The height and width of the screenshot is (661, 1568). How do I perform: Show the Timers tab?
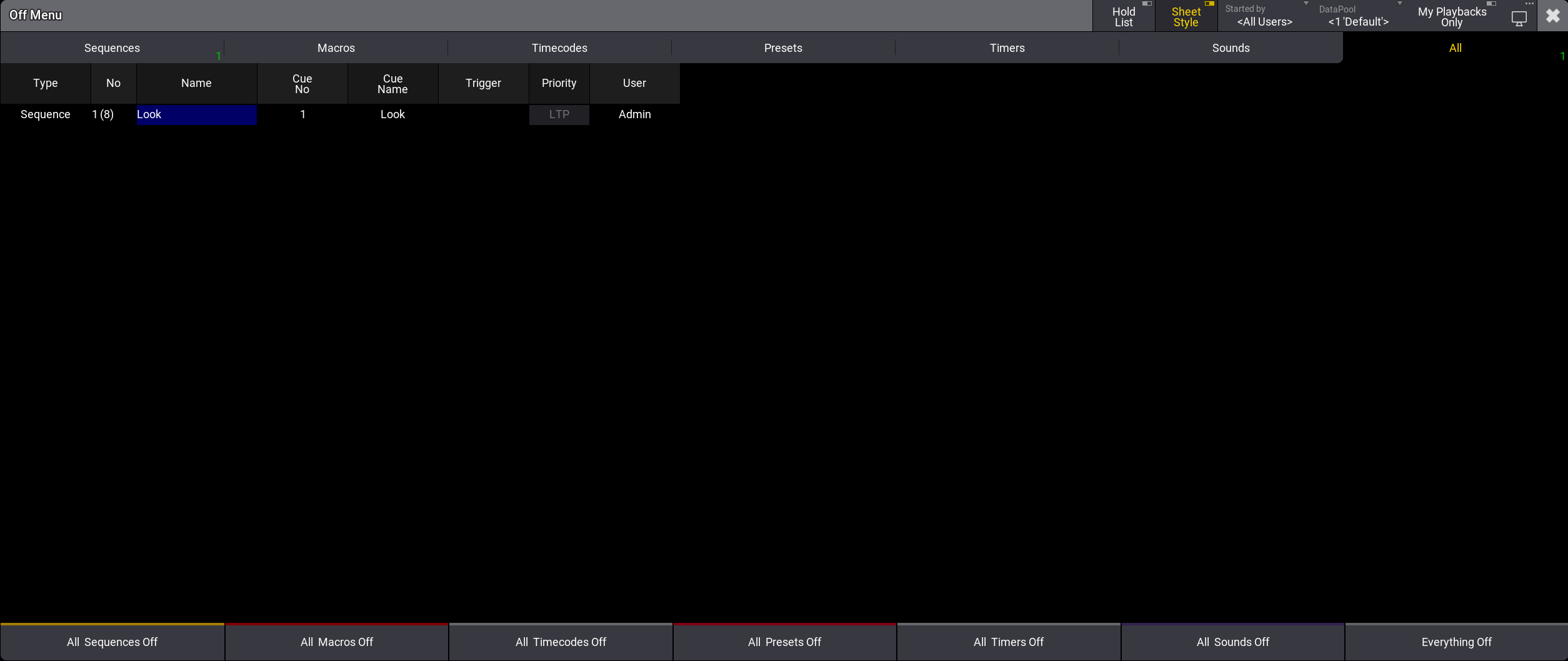[1007, 48]
